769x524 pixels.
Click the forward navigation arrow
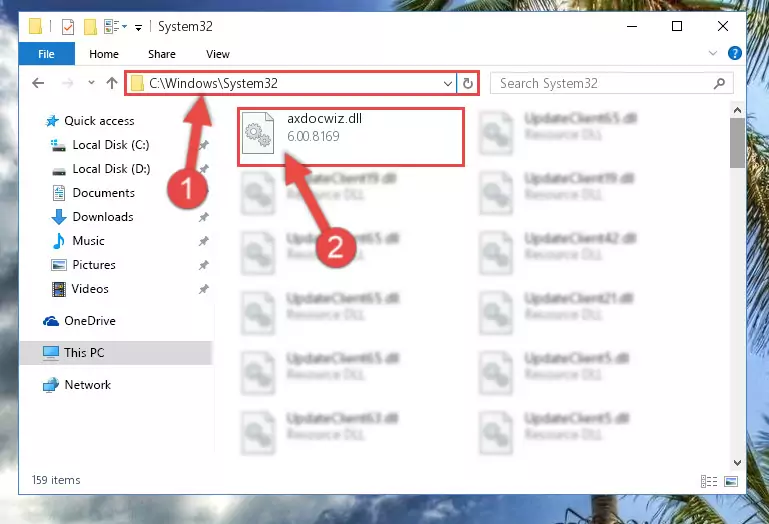pyautogui.click(x=67, y=83)
